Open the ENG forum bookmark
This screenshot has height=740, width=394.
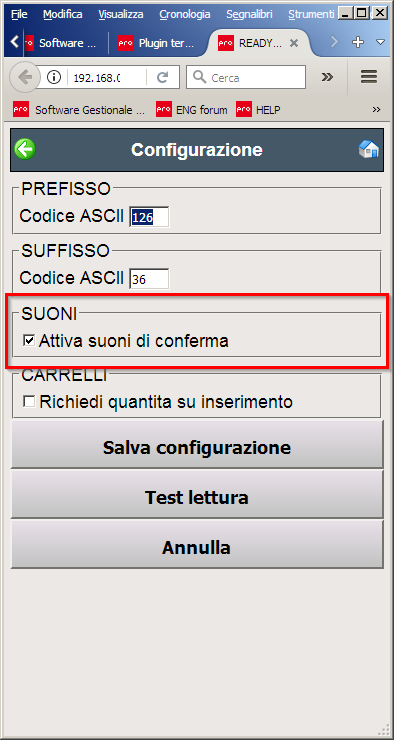coord(192,110)
